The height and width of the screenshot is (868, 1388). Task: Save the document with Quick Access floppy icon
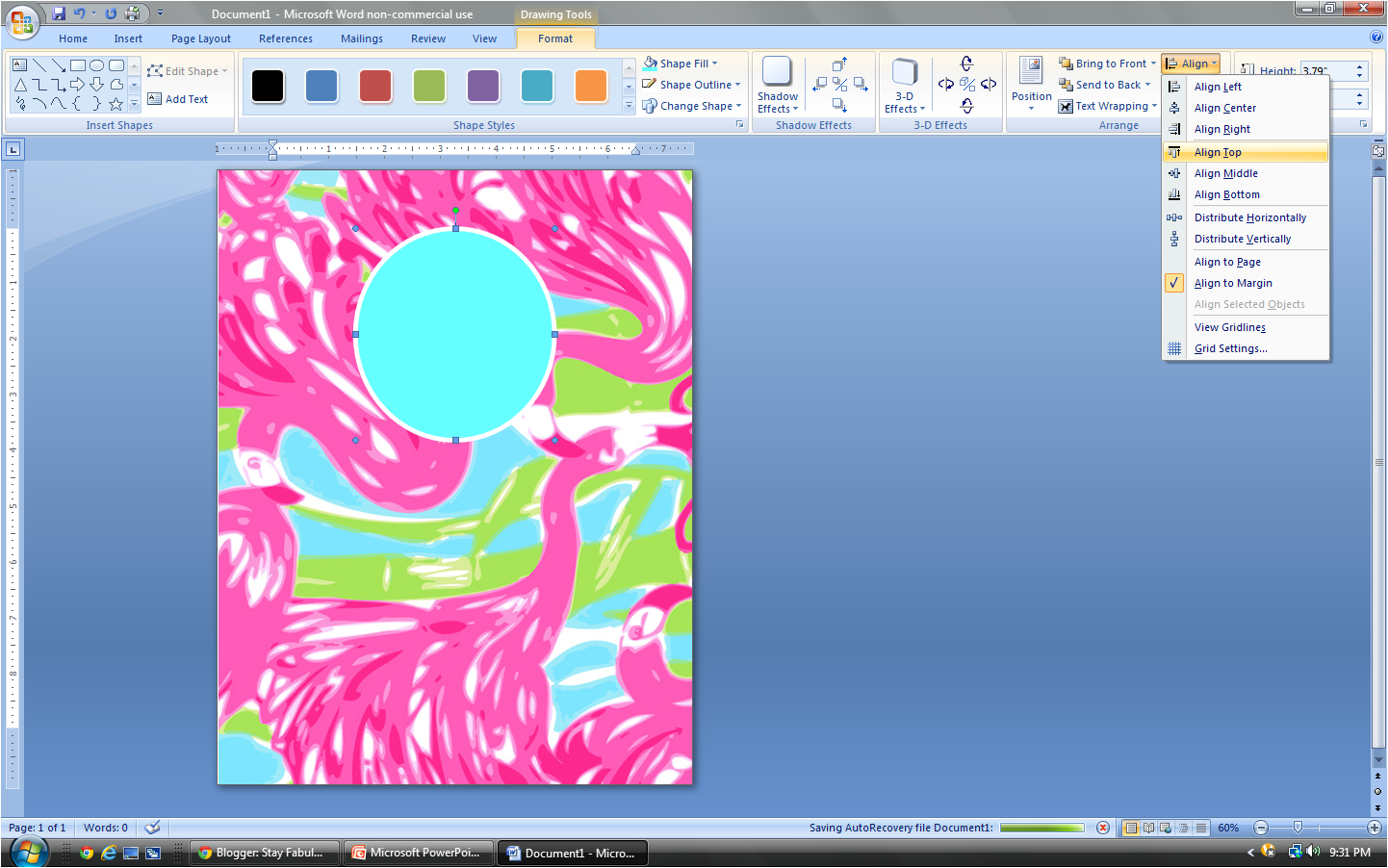pyautogui.click(x=59, y=13)
